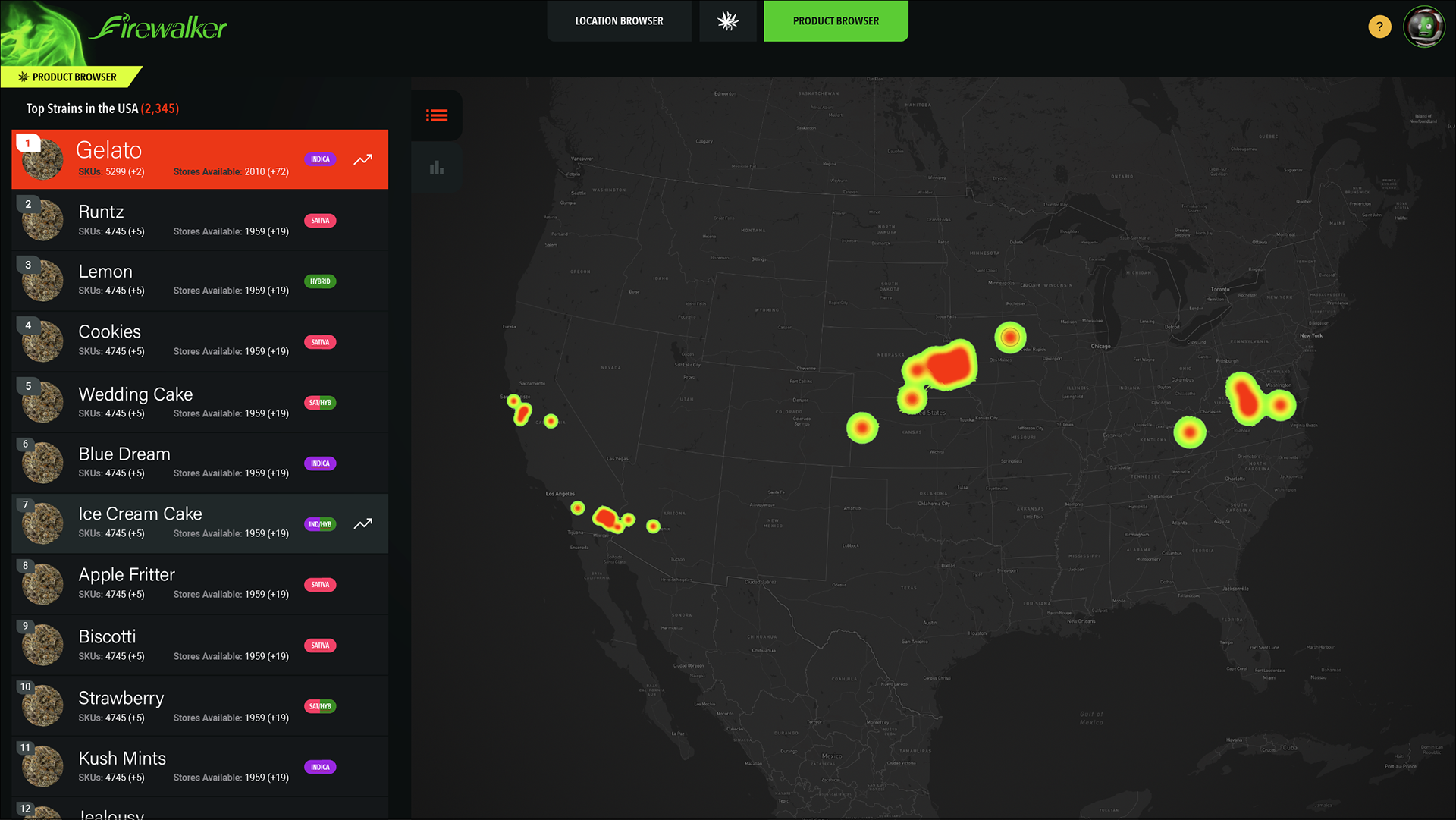Click the INDICA tag on Blue Dream
The image size is (1456, 820).
point(320,463)
